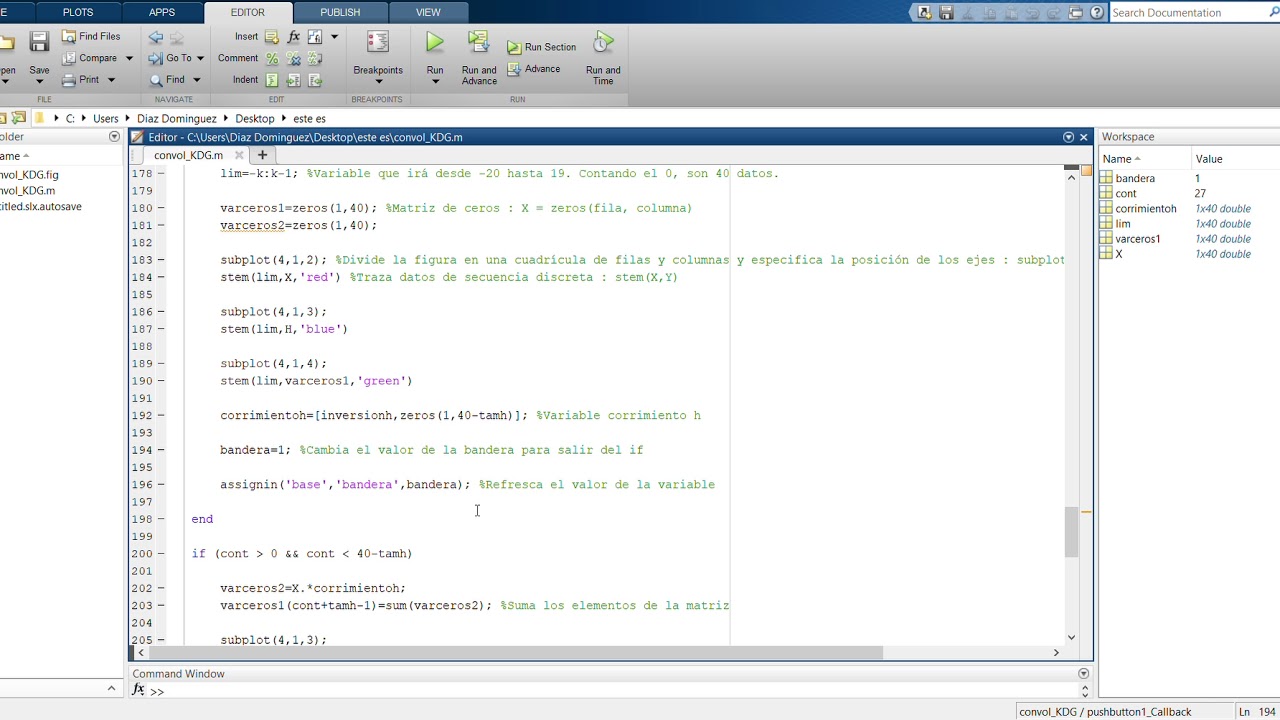Click the Run Section icon
Viewport: 1280px width, 720px height.
click(x=514, y=47)
